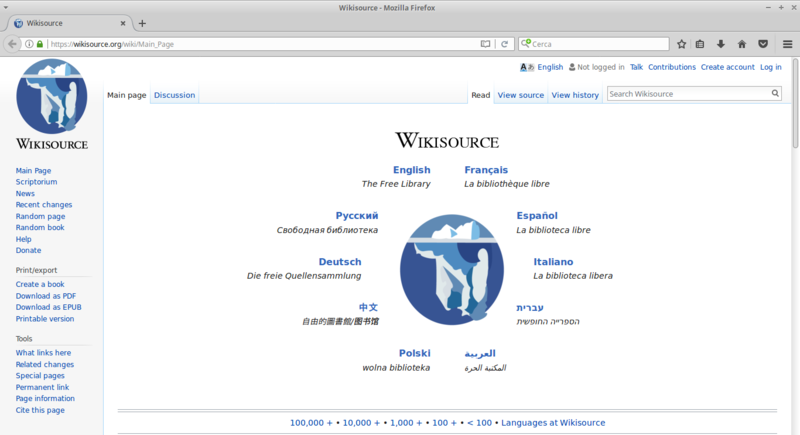This screenshot has height=435, width=800.
Task: Select the Read tab
Action: point(481,95)
